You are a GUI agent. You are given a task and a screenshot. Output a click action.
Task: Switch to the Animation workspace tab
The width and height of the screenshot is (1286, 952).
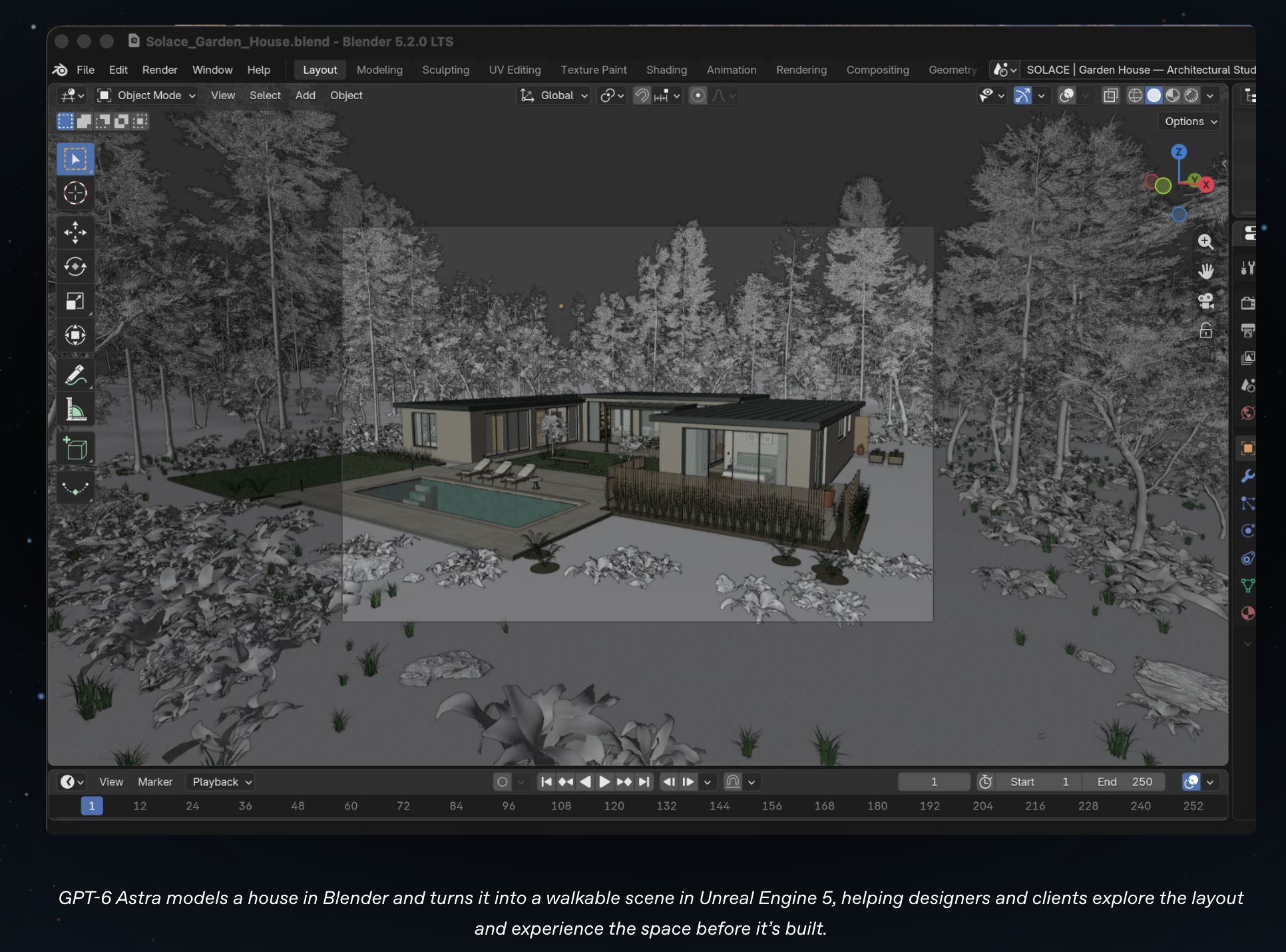click(732, 70)
